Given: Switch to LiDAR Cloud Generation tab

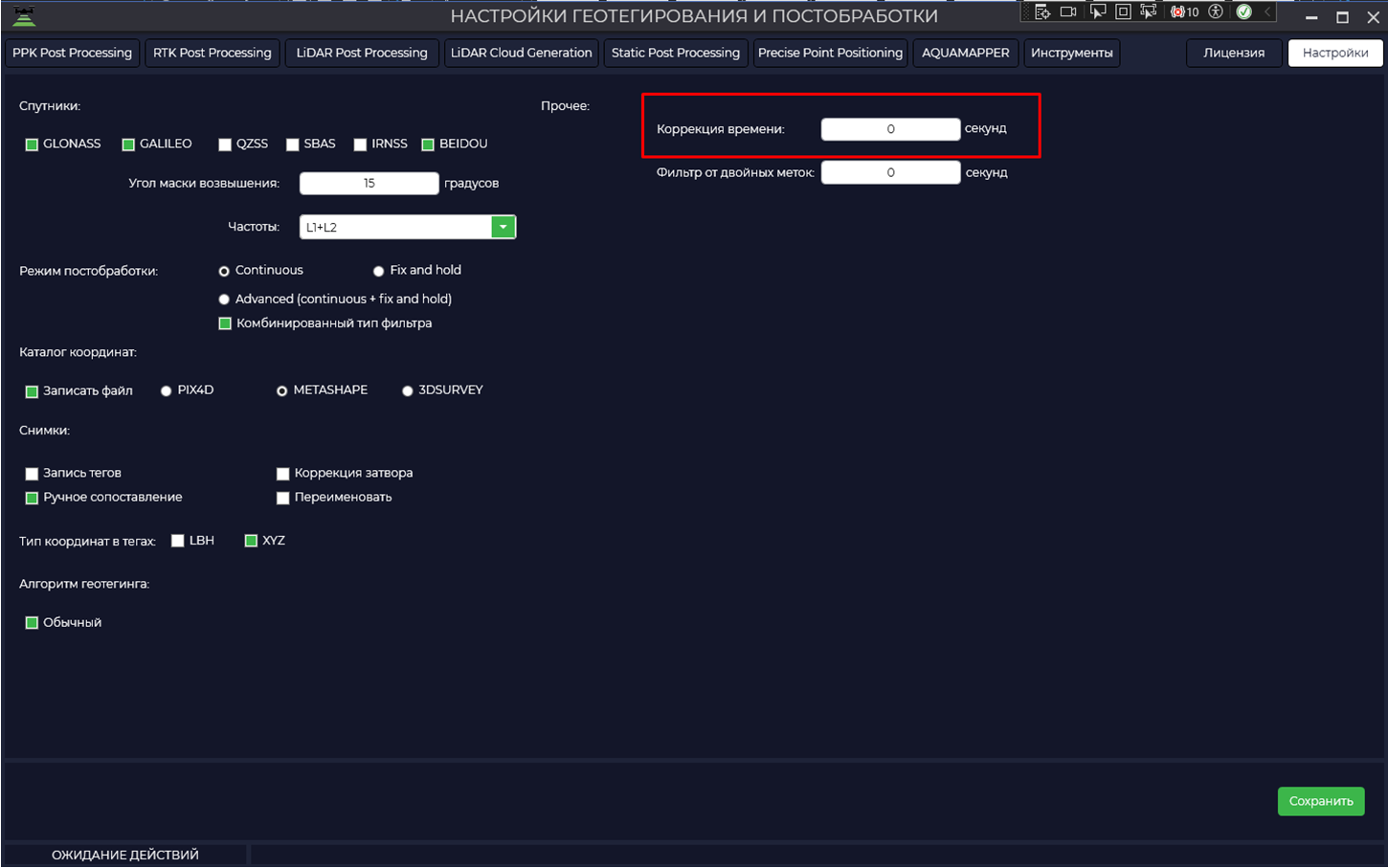Looking at the screenshot, I should (x=522, y=53).
